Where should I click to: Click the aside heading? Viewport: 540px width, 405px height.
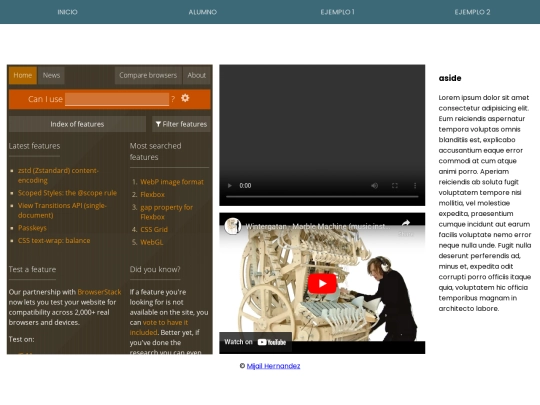(x=450, y=78)
